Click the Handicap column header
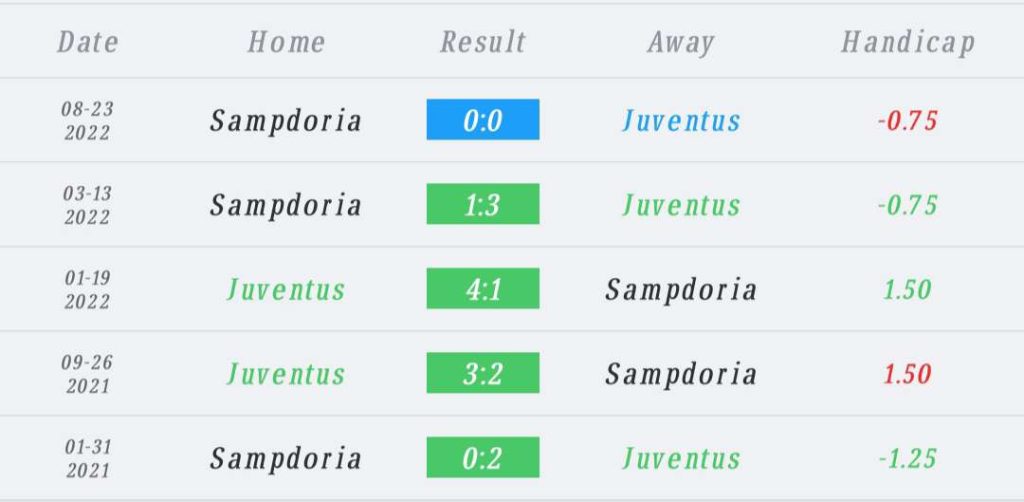This screenshot has width=1024, height=502. click(x=908, y=44)
